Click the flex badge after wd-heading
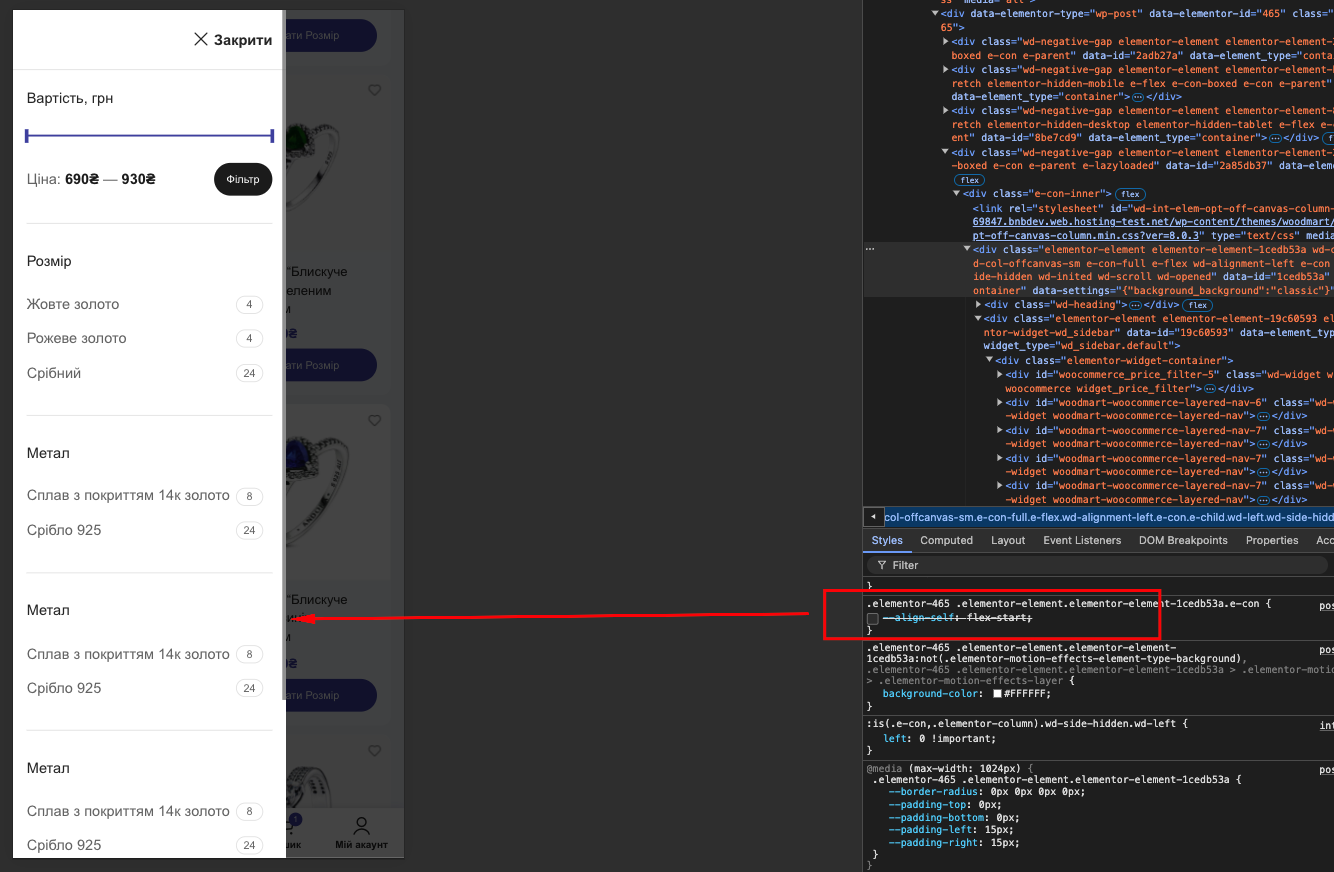 [x=1197, y=305]
